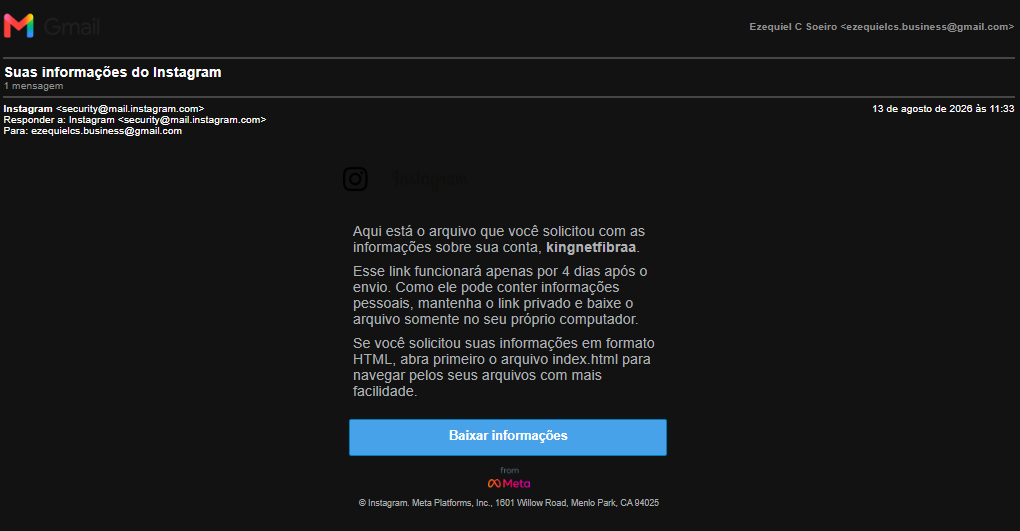This screenshot has width=1020, height=531.
Task: Click the Meta logo below the button
Action: (x=509, y=483)
